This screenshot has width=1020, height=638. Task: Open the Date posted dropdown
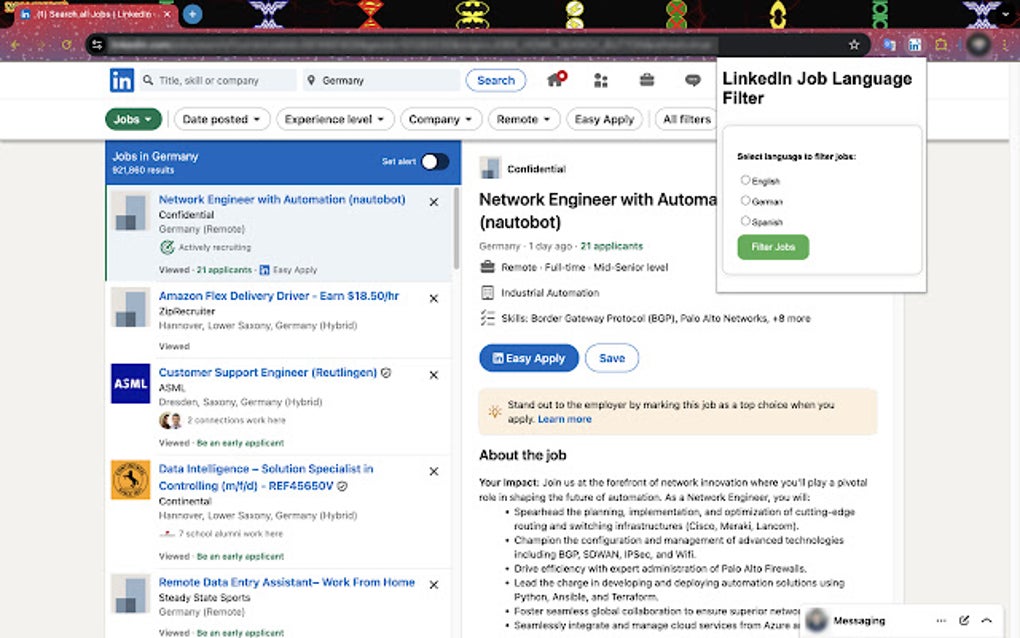[x=221, y=118]
